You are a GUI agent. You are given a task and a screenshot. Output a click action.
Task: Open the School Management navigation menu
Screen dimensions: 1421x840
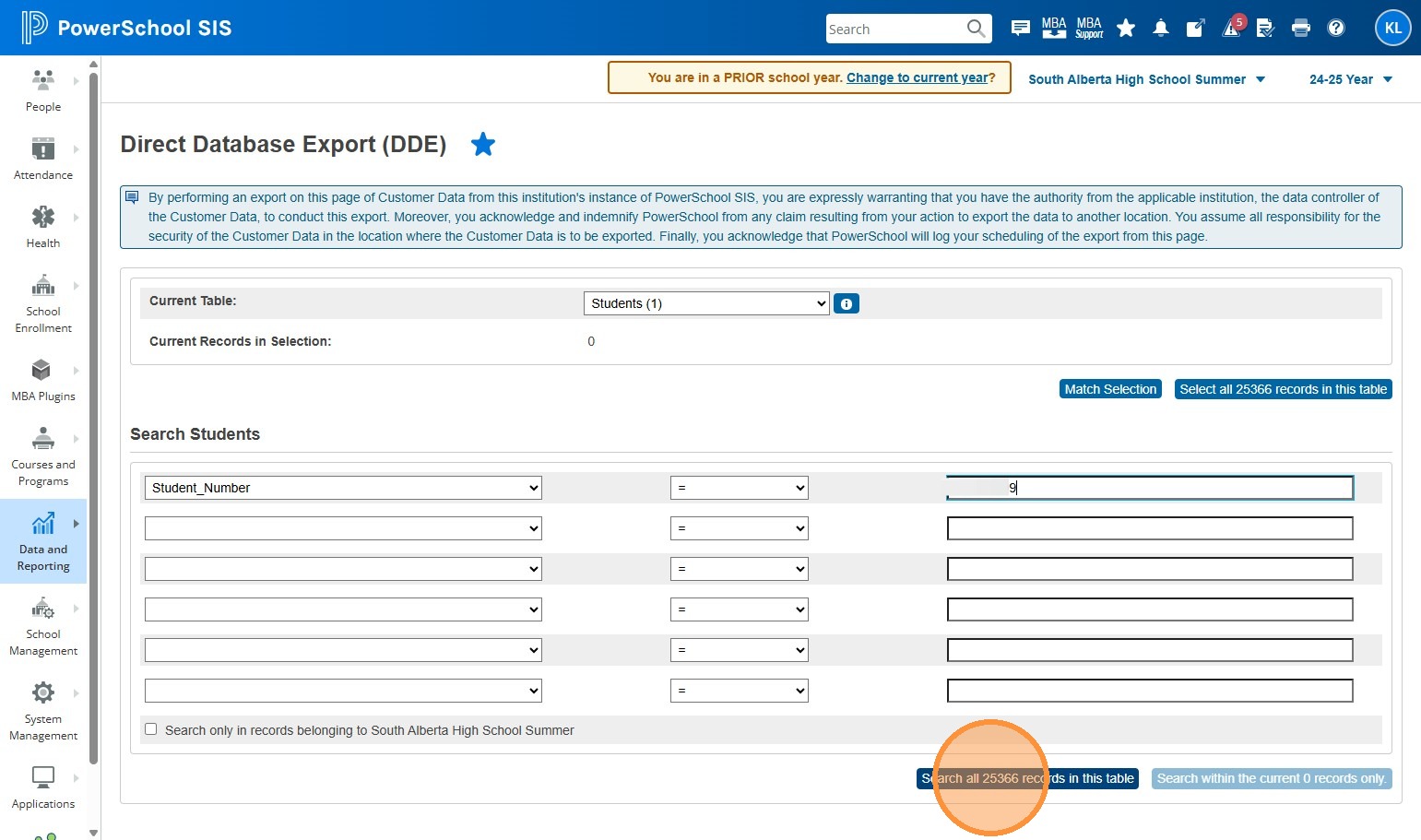43,626
